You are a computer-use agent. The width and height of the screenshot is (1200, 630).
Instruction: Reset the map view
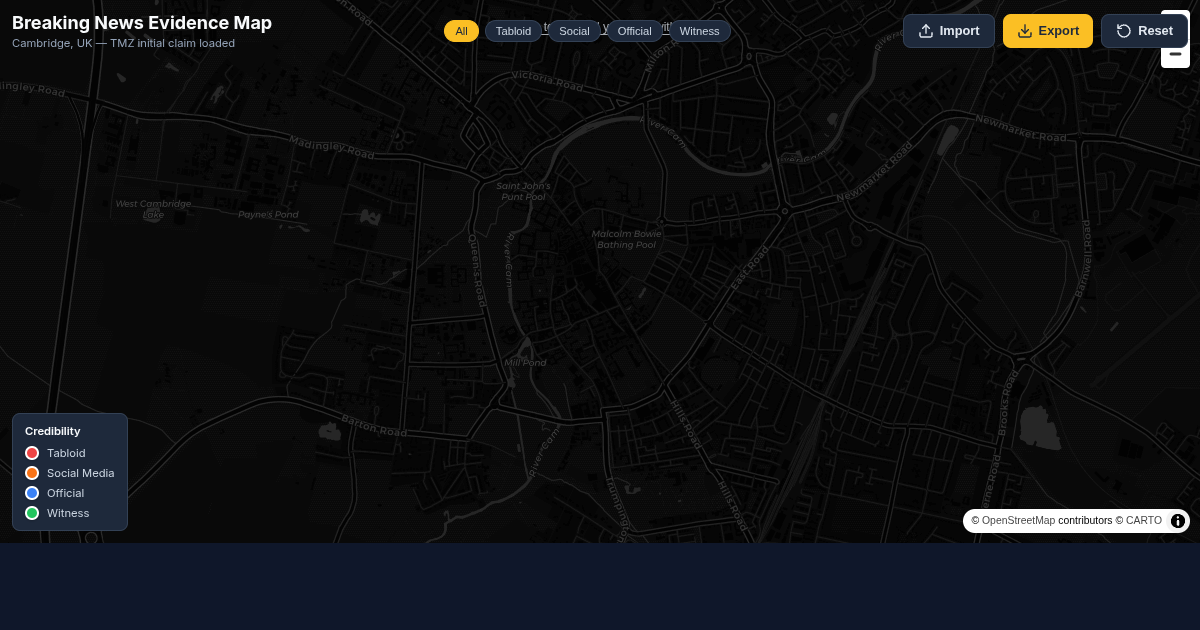tap(1144, 31)
